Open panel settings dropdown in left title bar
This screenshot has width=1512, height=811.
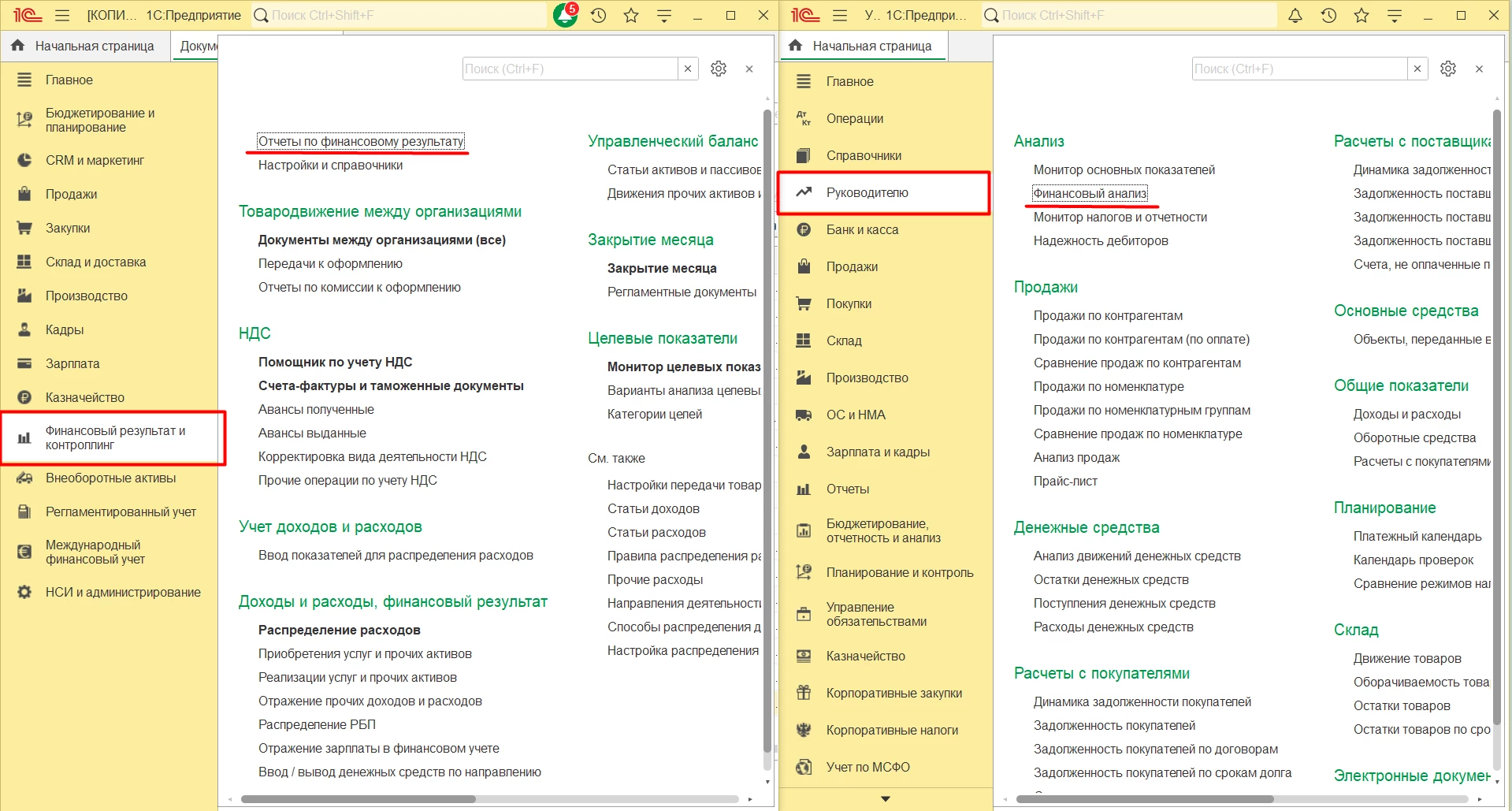[x=664, y=15]
